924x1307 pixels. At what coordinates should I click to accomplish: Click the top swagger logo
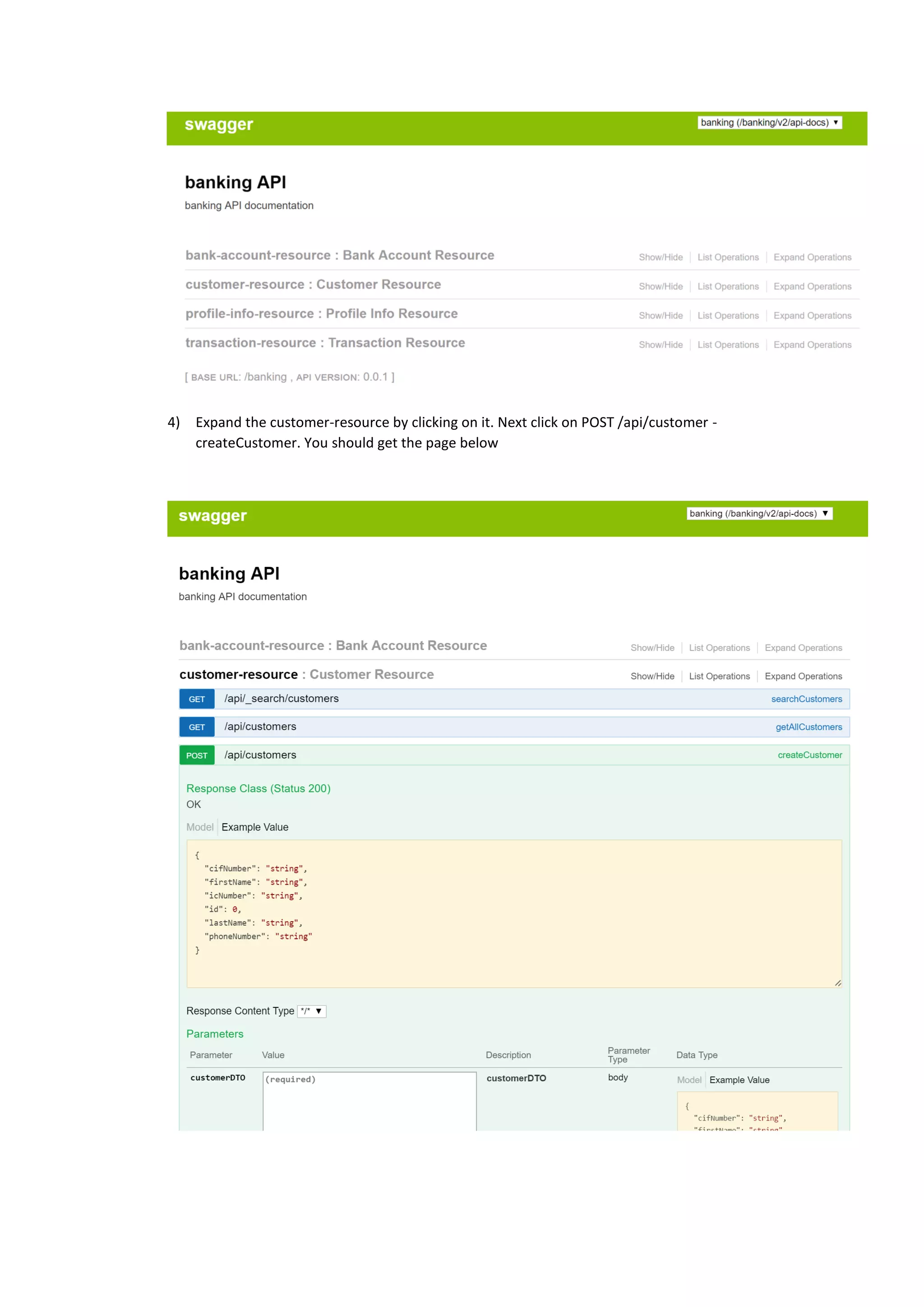pyautogui.click(x=219, y=125)
